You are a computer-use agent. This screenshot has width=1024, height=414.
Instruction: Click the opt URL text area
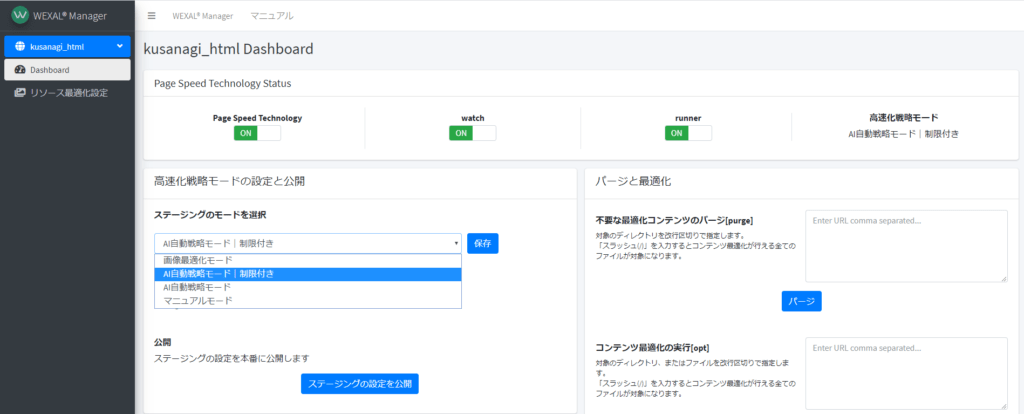906,374
